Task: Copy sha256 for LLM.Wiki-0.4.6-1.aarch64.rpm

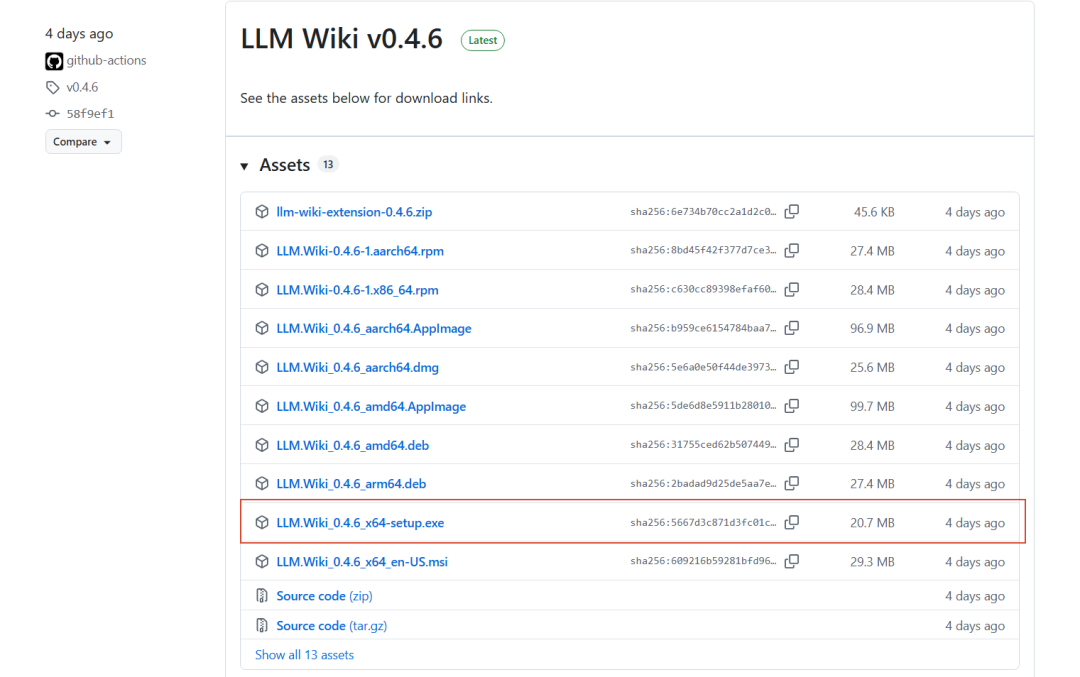Action: click(x=792, y=250)
